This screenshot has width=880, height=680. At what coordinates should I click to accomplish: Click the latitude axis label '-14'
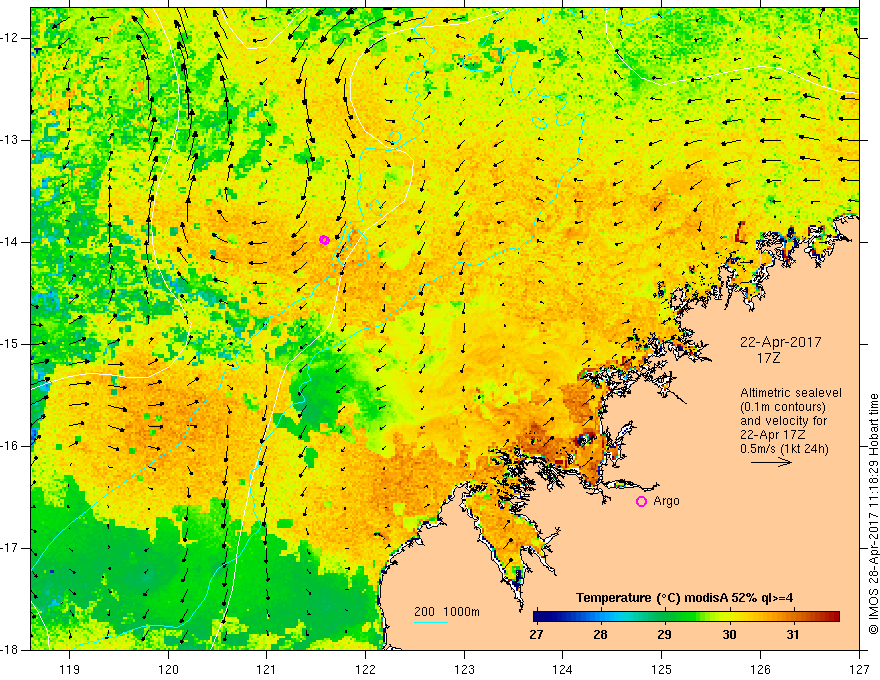pos(11,242)
